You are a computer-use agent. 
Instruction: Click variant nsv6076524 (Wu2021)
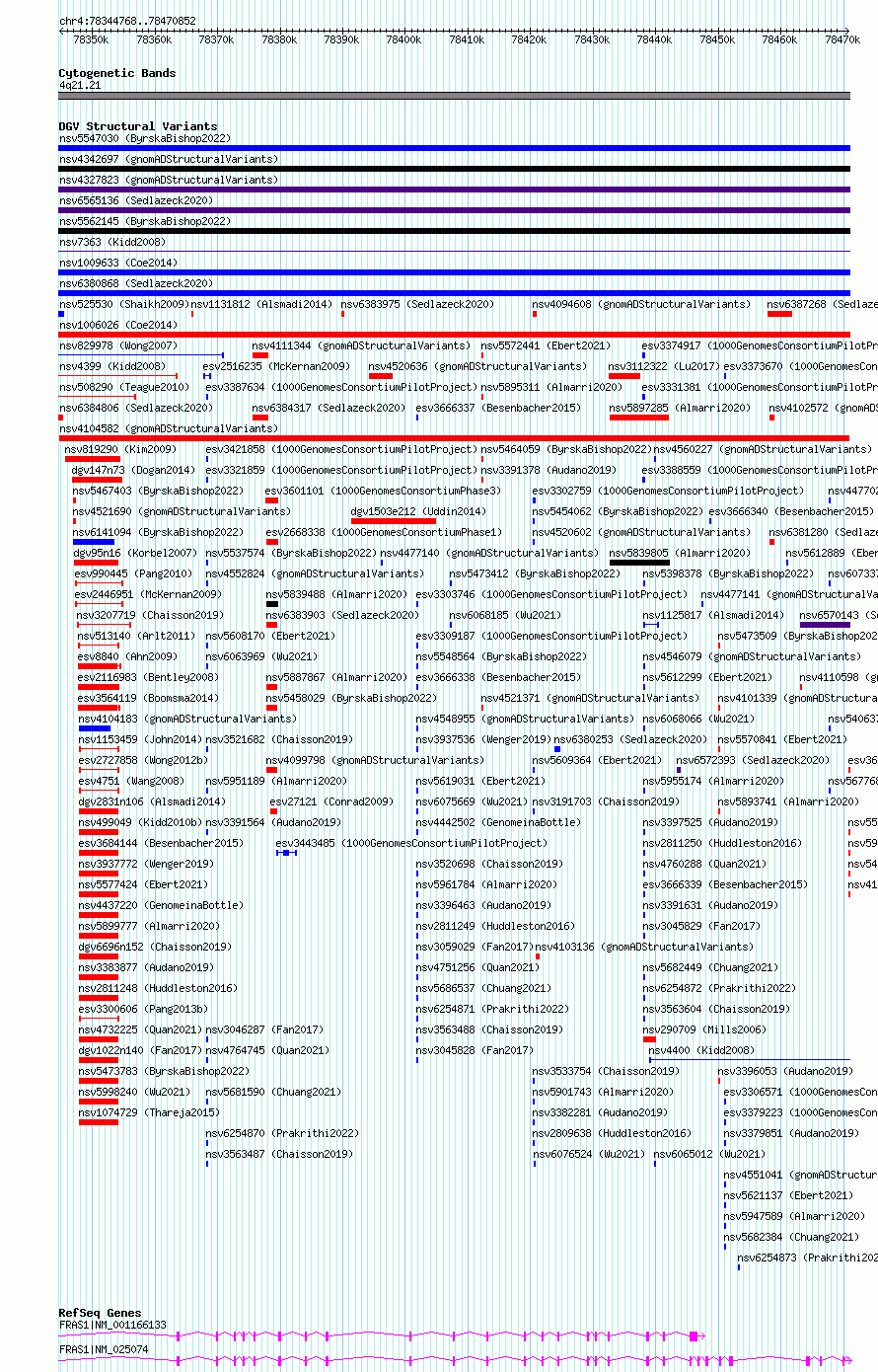pos(589,1154)
